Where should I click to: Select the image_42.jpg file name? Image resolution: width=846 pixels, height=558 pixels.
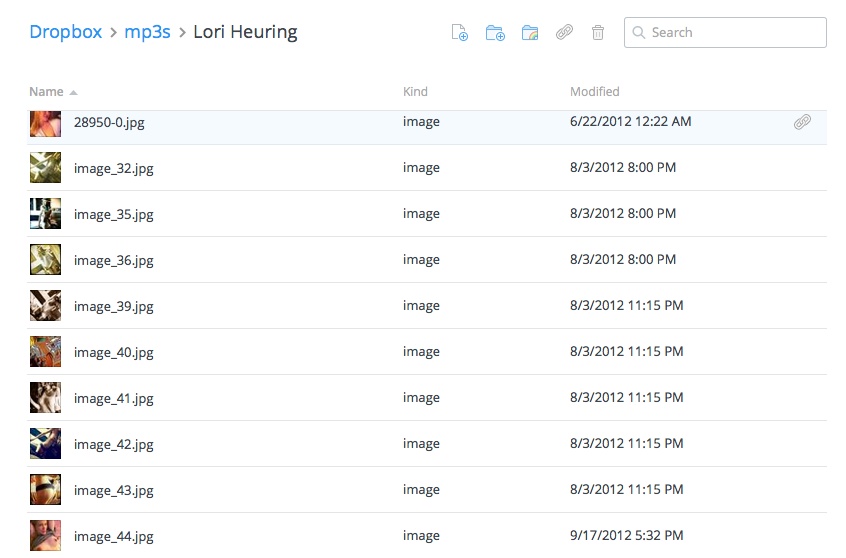(x=113, y=444)
